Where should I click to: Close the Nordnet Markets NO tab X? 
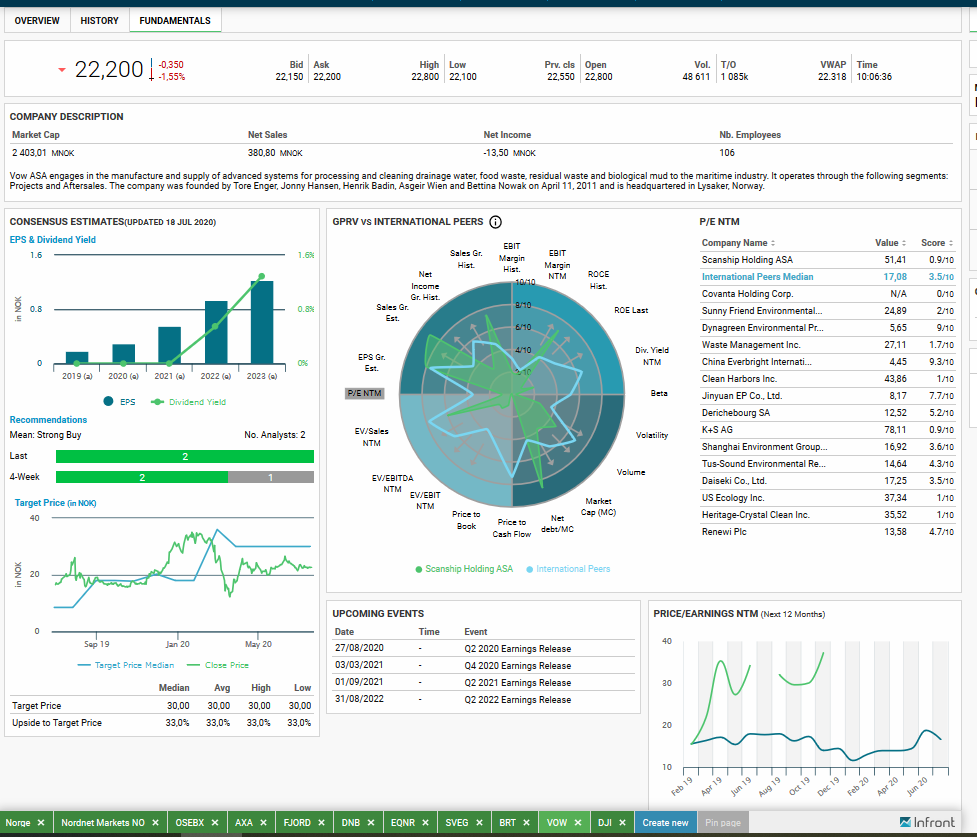click(155, 823)
